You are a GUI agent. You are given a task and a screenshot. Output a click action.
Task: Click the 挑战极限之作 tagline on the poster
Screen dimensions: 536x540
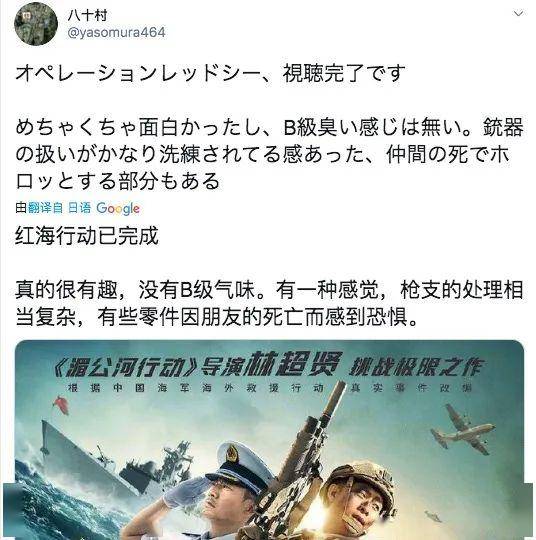[417, 366]
